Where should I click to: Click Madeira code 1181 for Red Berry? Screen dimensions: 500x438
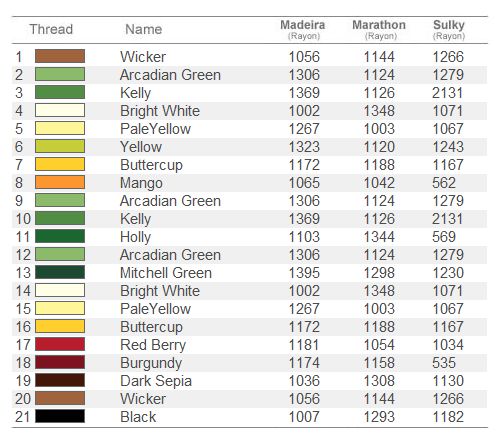(x=304, y=345)
